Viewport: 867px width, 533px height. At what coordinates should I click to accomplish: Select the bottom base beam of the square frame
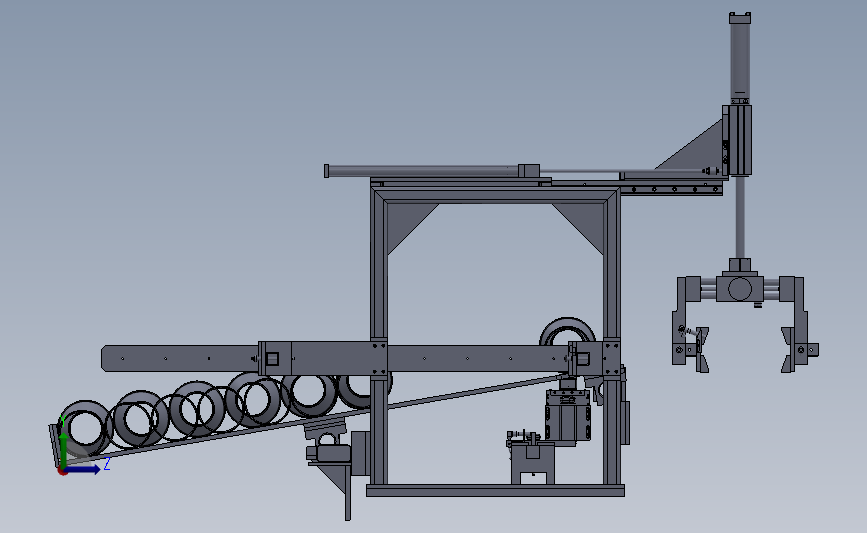point(495,490)
